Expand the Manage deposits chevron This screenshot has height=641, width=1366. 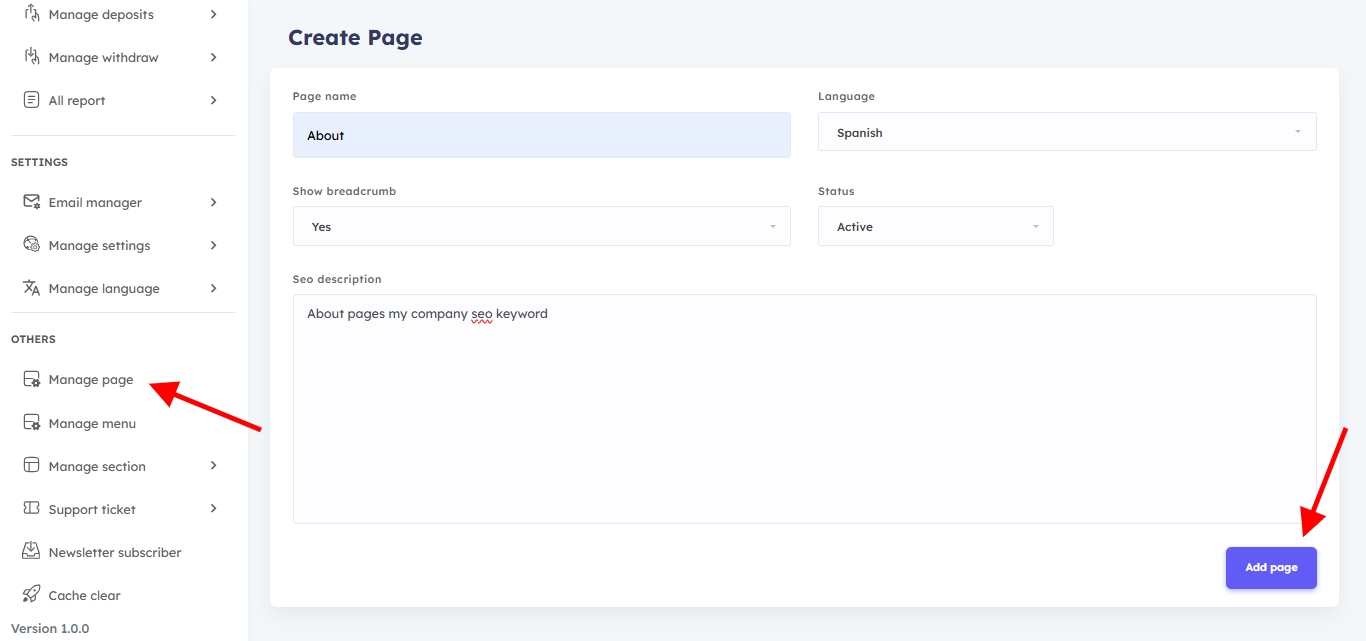point(213,14)
